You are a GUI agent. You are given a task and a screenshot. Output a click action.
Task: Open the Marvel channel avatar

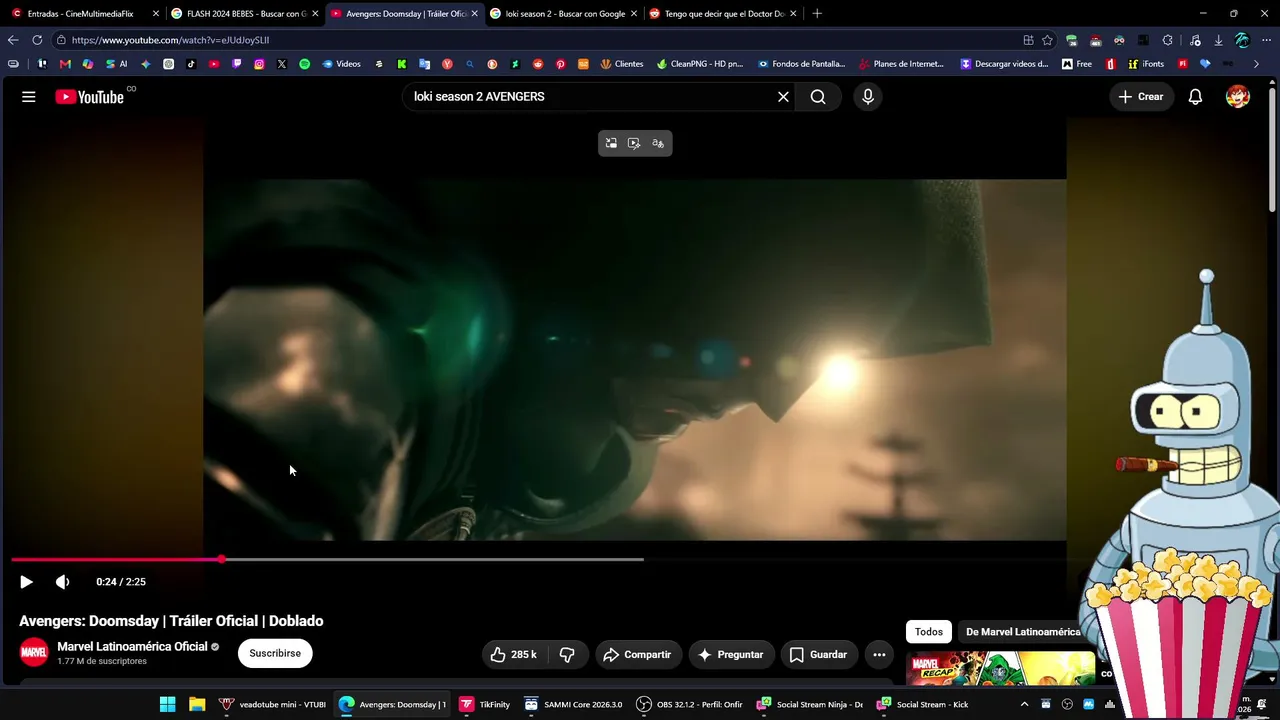(34, 653)
